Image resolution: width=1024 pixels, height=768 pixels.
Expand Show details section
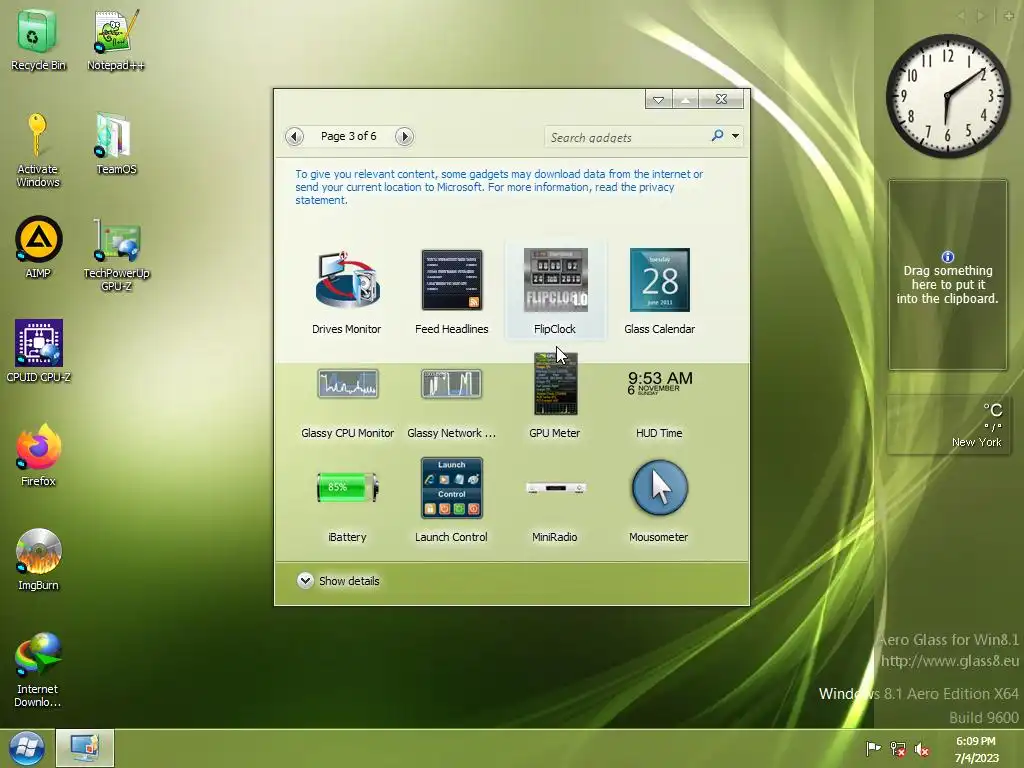tap(338, 581)
